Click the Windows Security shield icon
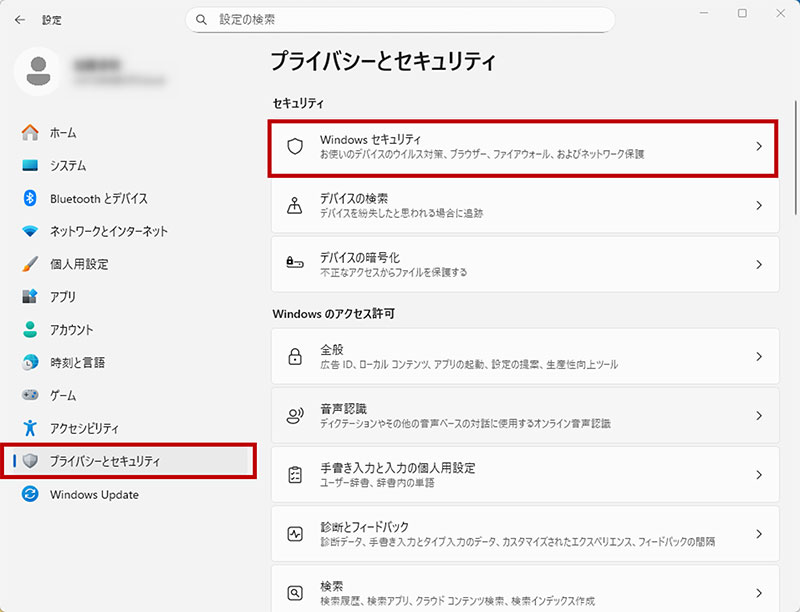Viewport: 800px width, 612px height. (x=293, y=147)
